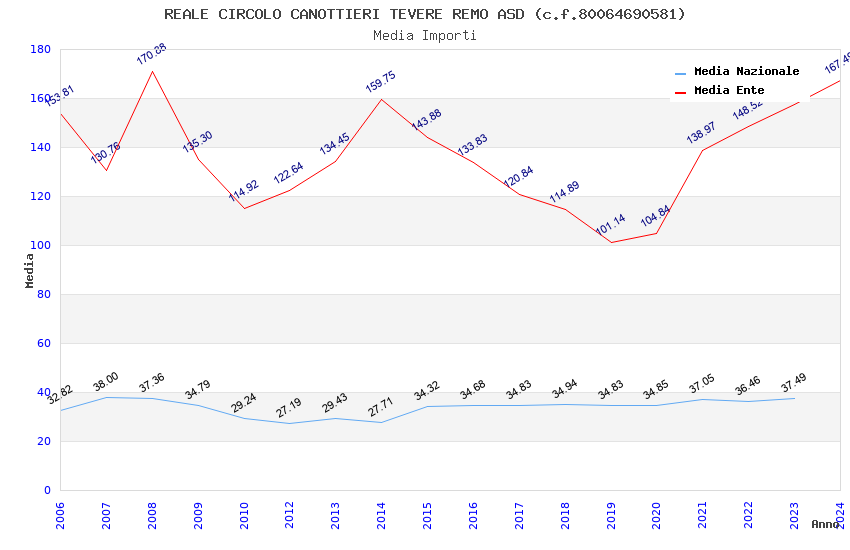Viewport: 850px width, 550px height.
Task: Click the Media Ente data label 114.92
Action: pos(243,191)
